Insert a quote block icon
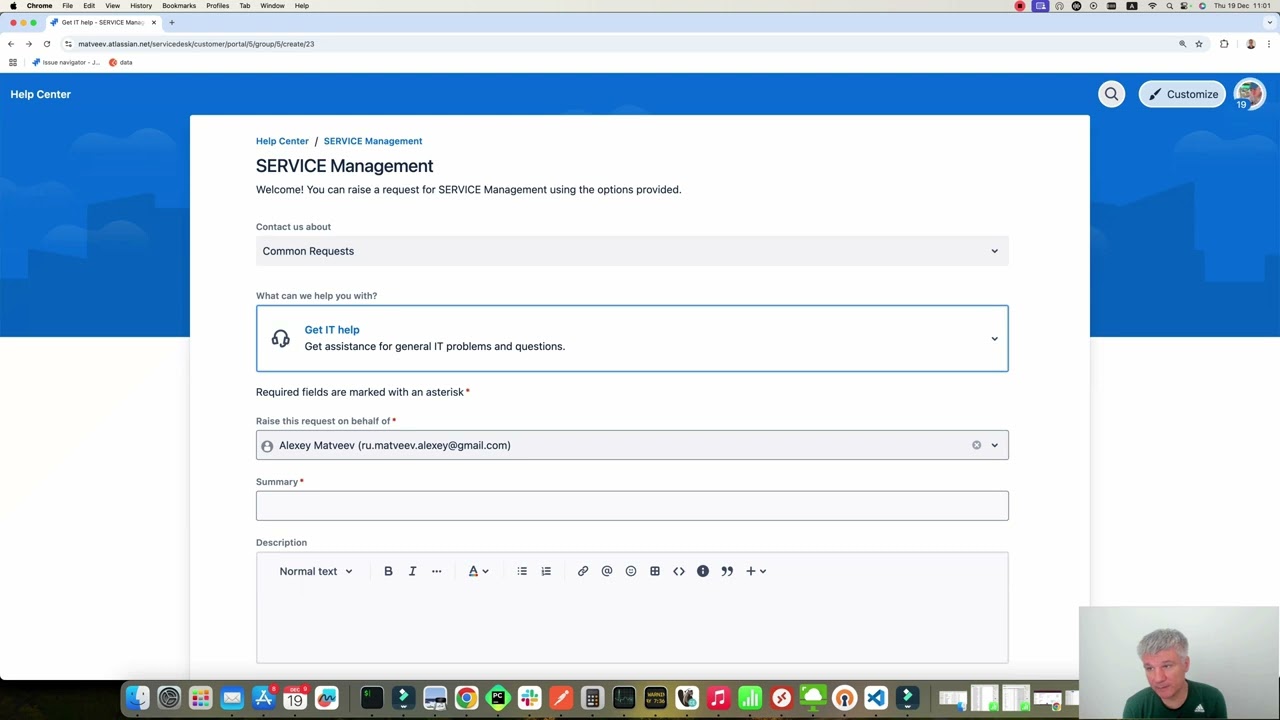This screenshot has height=720, width=1280. click(727, 571)
